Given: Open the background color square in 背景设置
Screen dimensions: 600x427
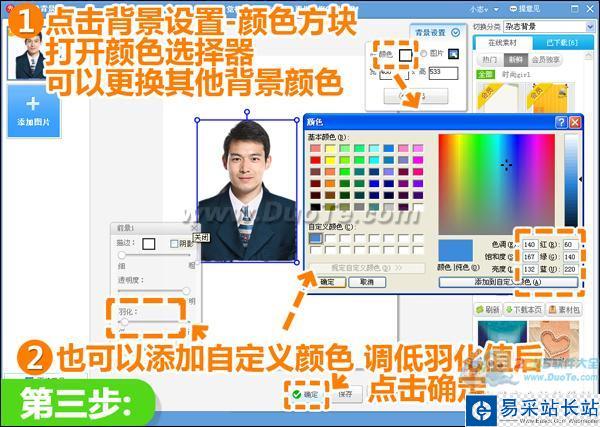Looking at the screenshot, I should pyautogui.click(x=405, y=55).
